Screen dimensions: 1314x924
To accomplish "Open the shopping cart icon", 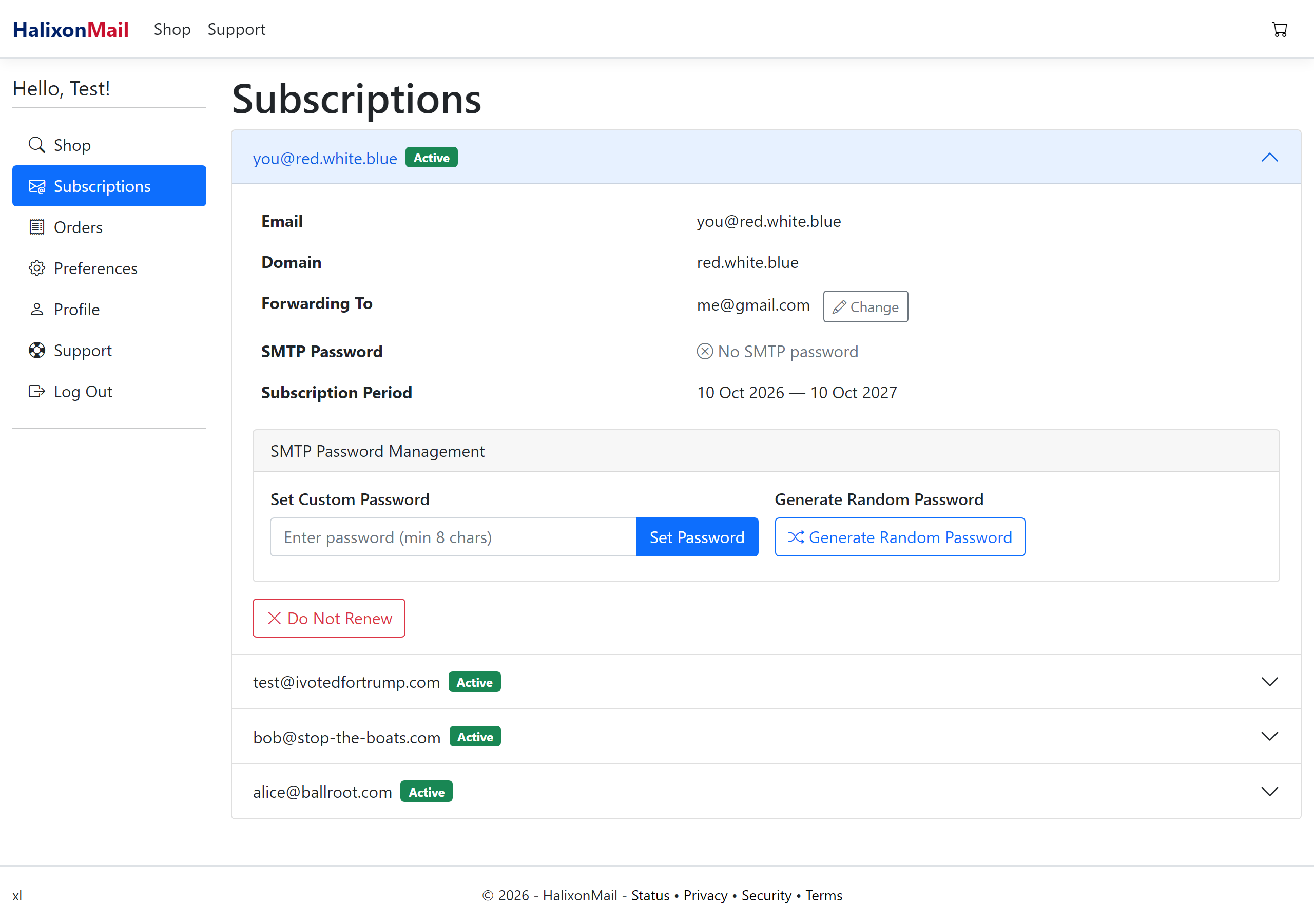I will pyautogui.click(x=1279, y=29).
